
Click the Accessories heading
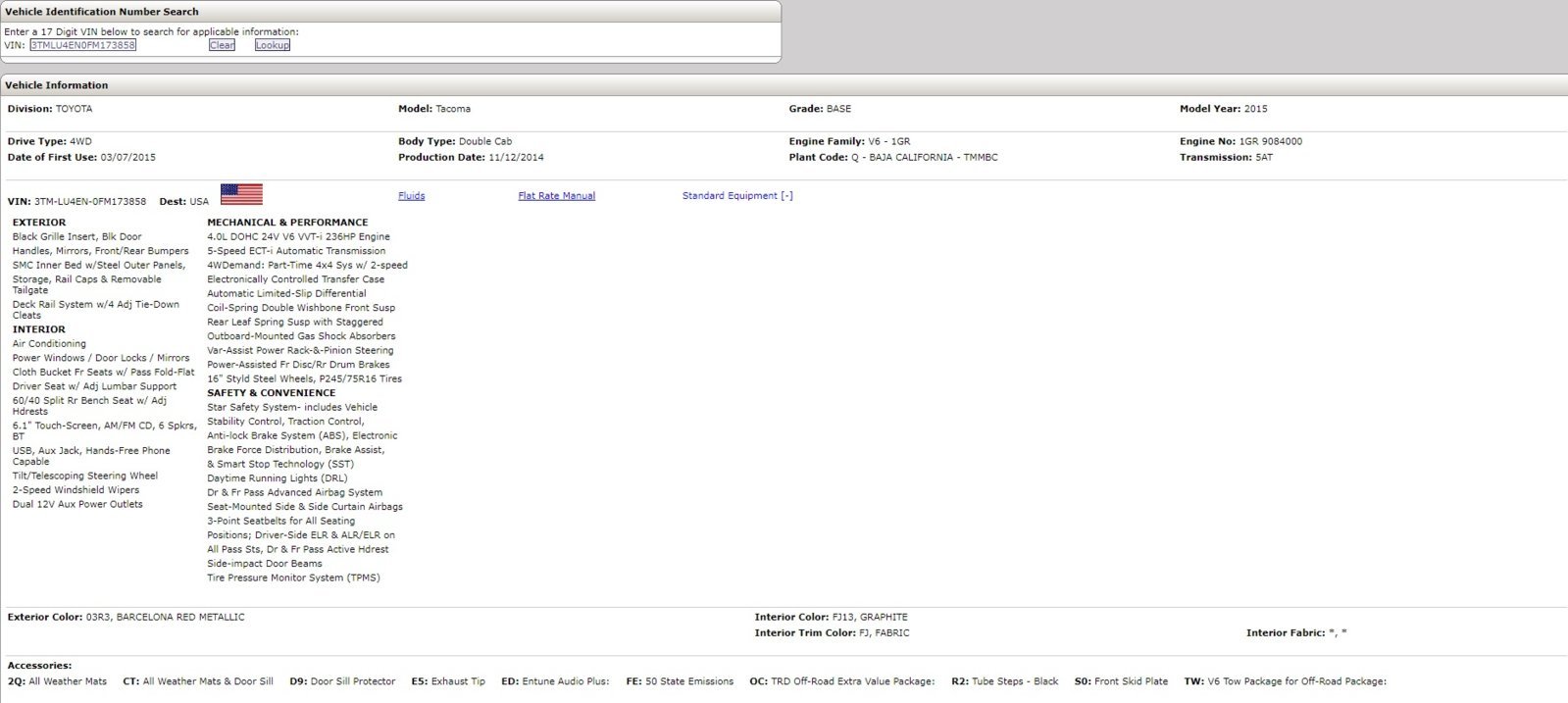click(x=40, y=666)
